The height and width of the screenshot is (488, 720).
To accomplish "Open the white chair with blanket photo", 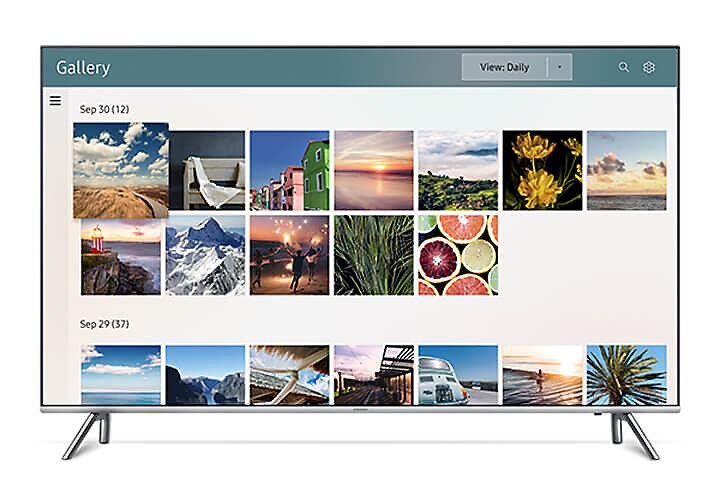I will 207,171.
